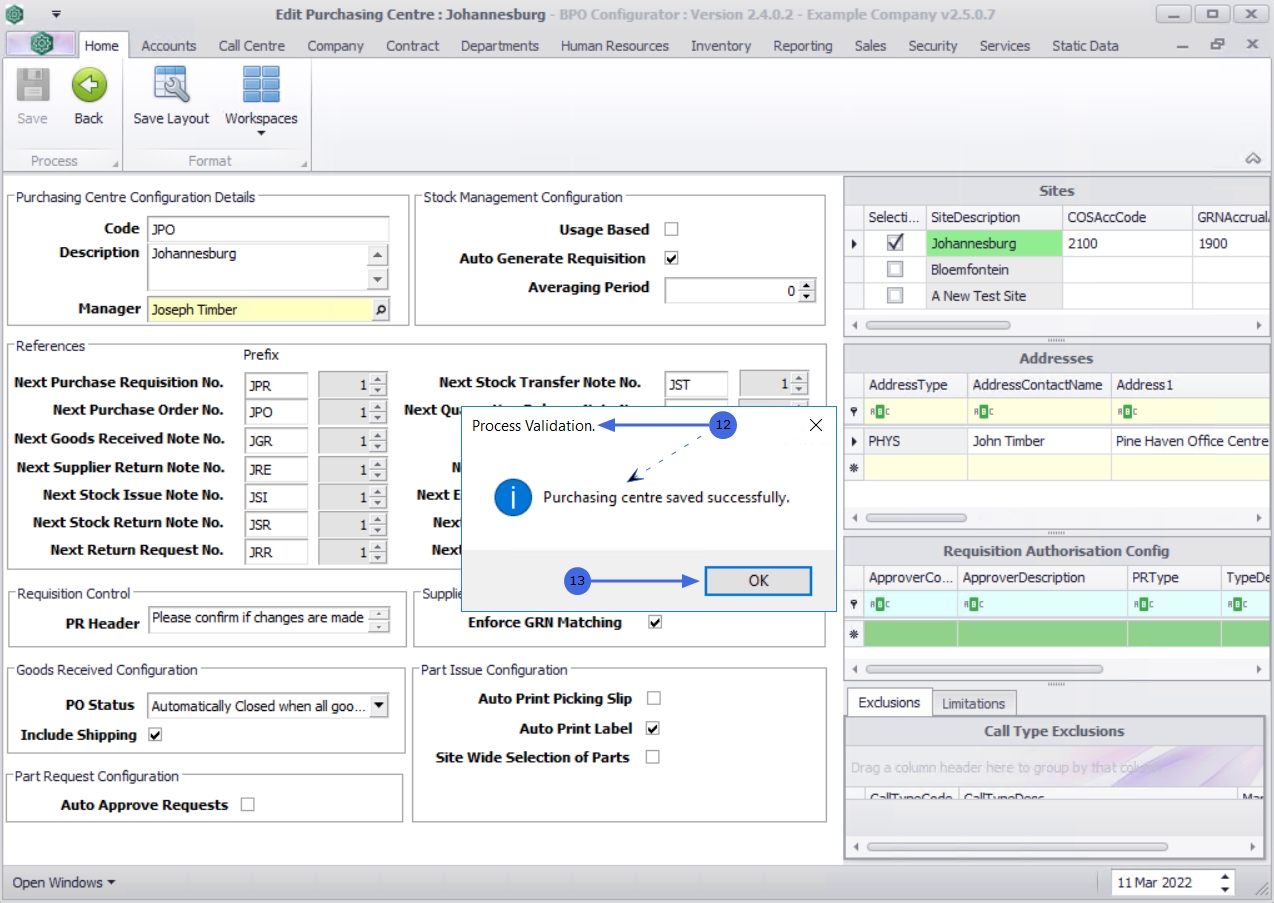Click OK in the validation dialog

(x=757, y=581)
